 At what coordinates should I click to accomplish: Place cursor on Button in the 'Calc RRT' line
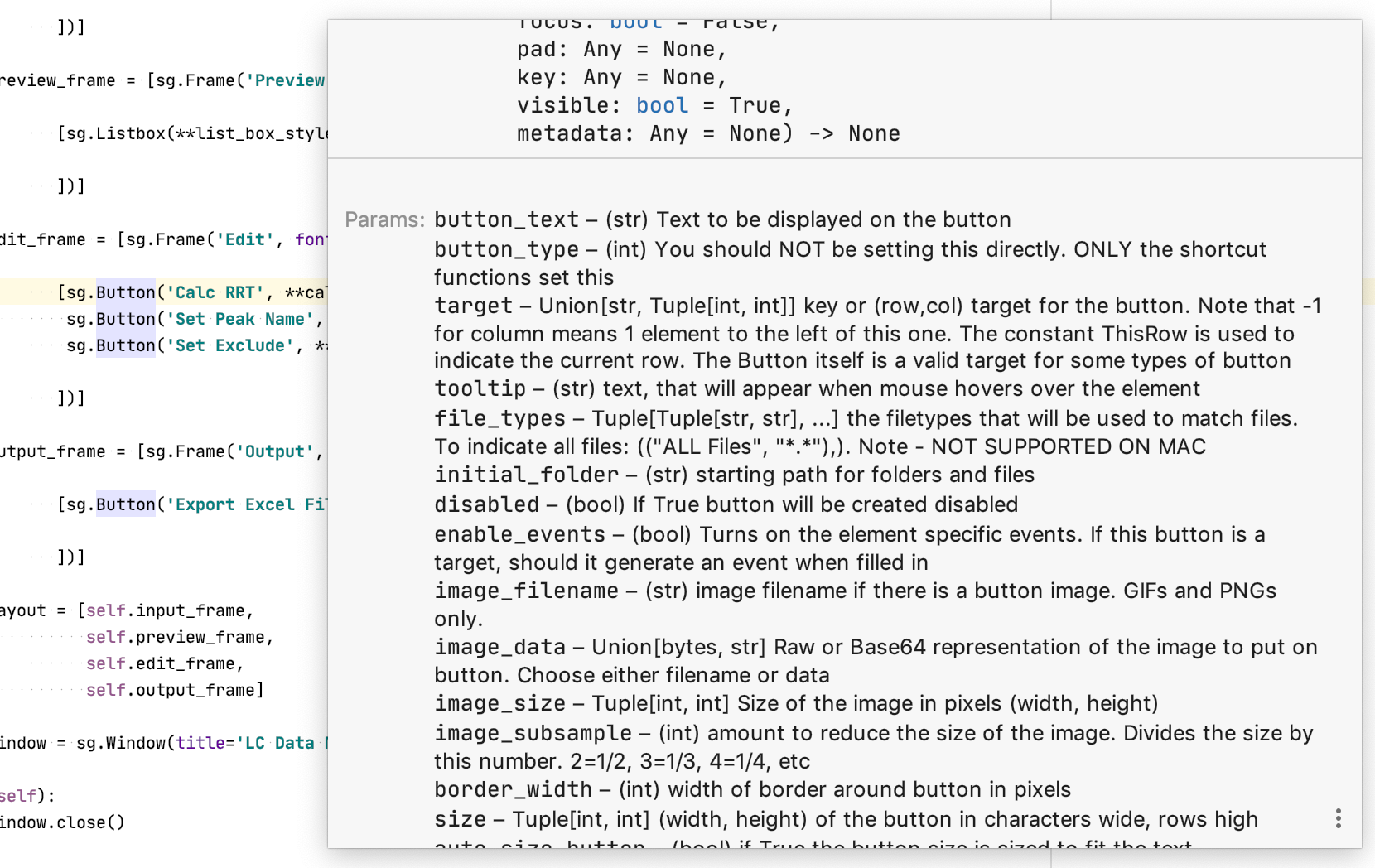pyautogui.click(x=125, y=292)
